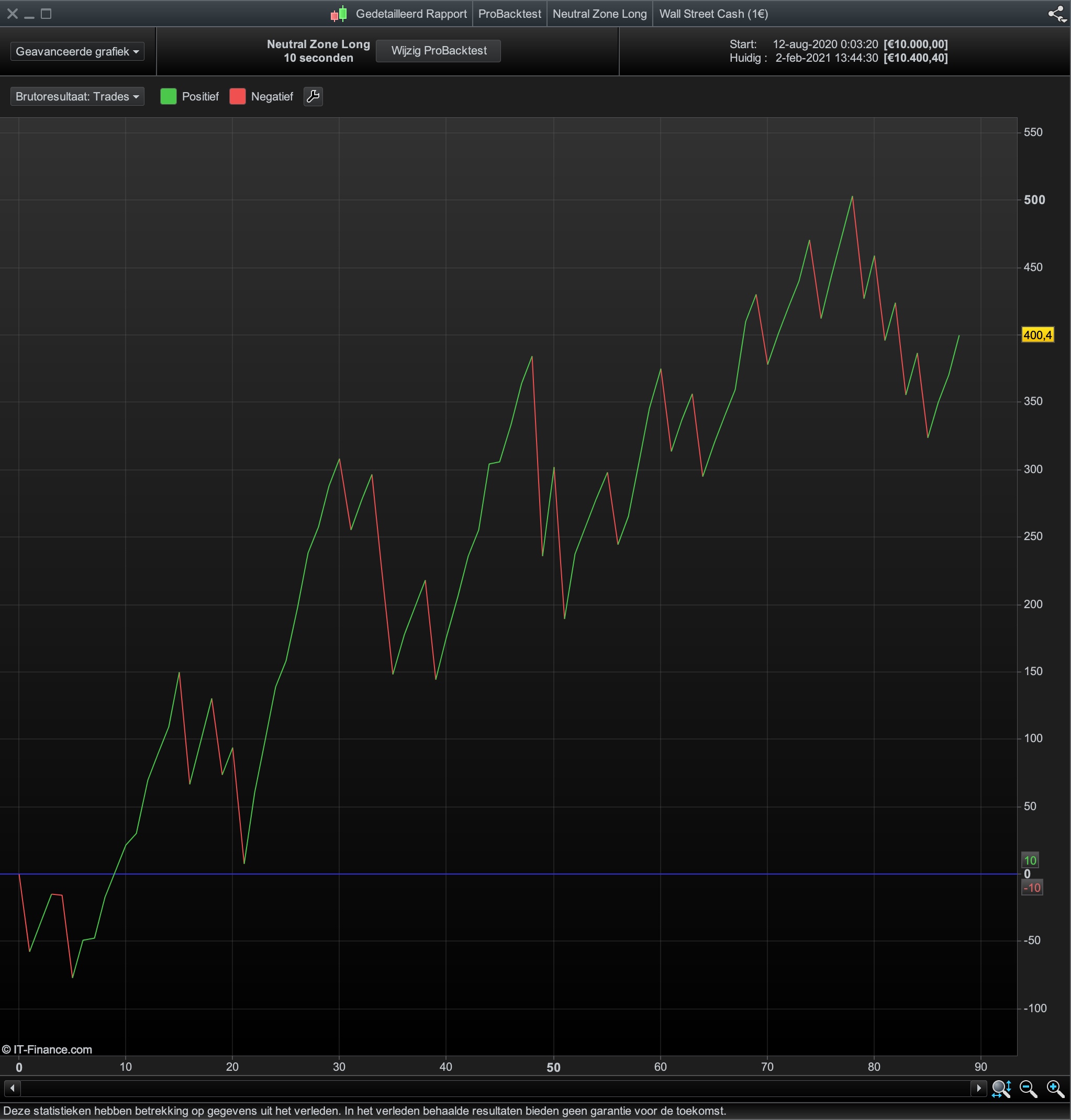Click Wijzig ProBacktest button
This screenshot has width=1071, height=1120.
[439, 51]
